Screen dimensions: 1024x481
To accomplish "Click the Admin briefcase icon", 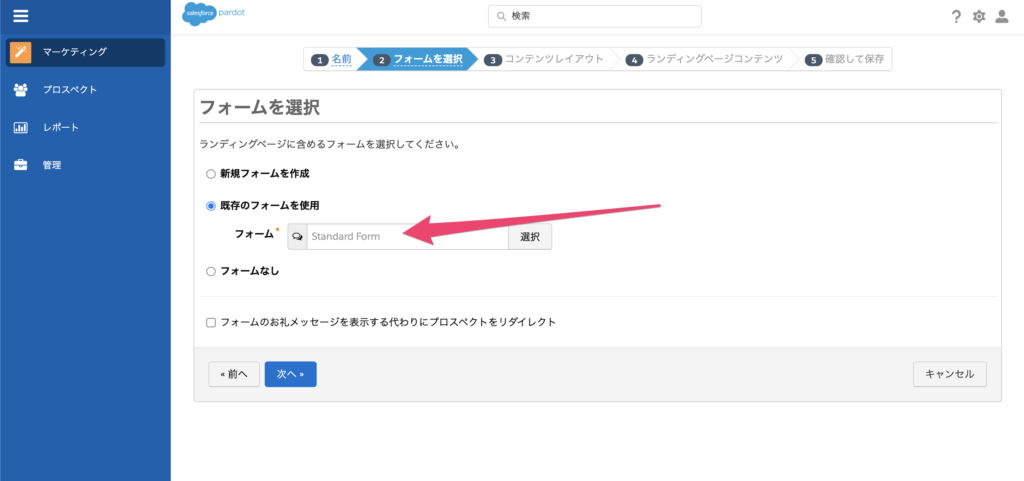I will (x=20, y=165).
